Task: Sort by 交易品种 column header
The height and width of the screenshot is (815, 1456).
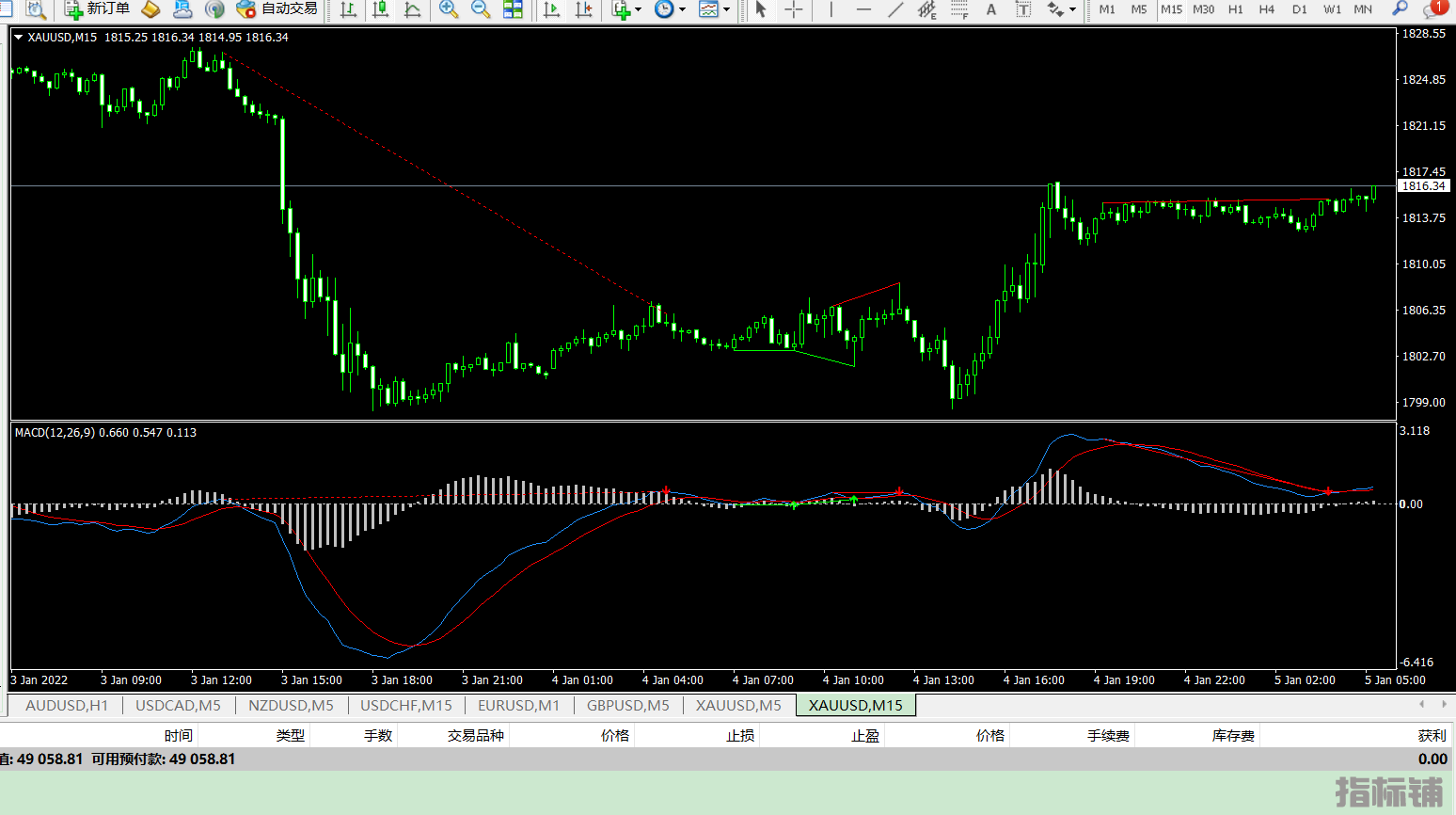Action: 476,736
